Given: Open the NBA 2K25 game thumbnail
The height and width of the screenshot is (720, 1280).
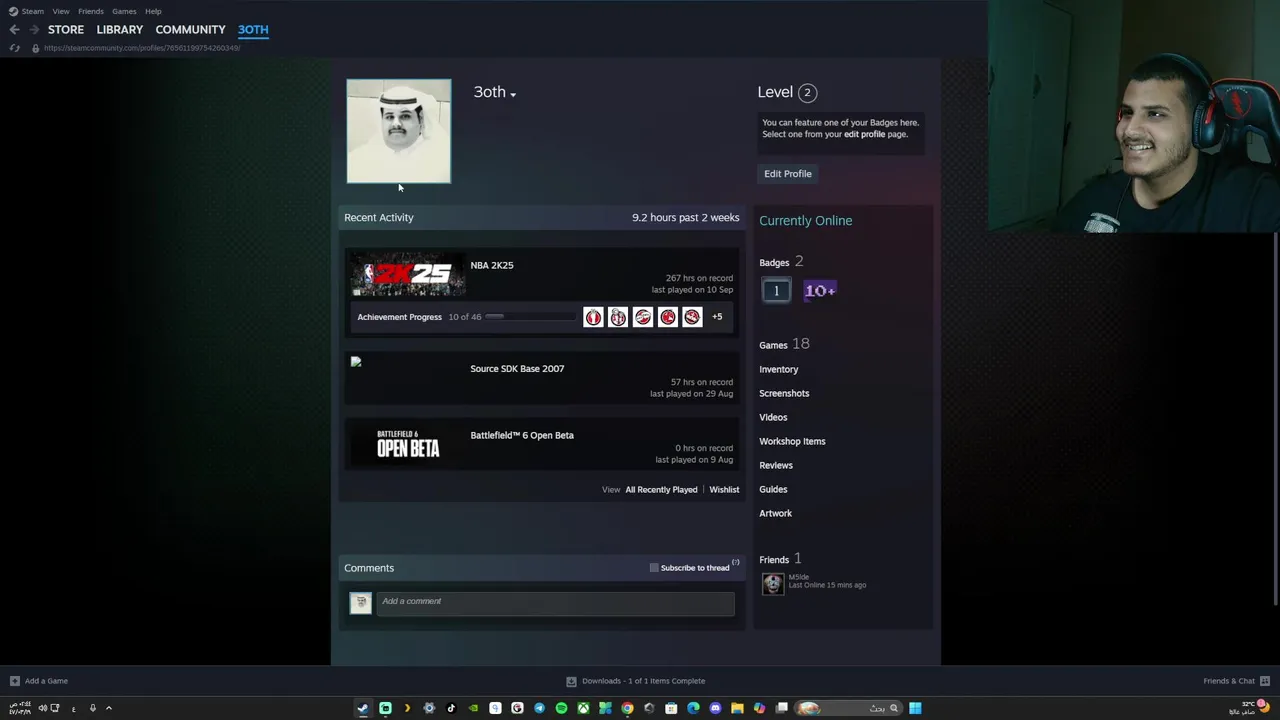Looking at the screenshot, I should [x=408, y=275].
